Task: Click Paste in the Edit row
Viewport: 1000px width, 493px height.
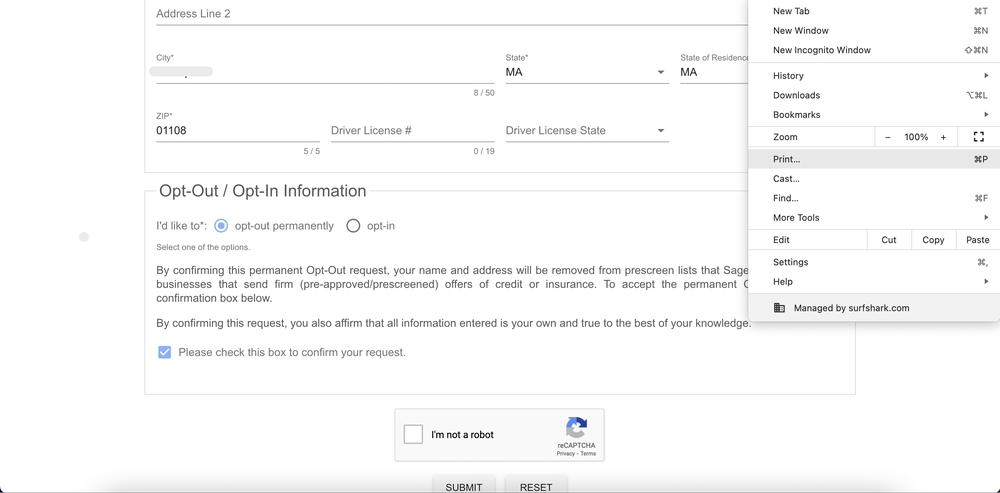Action: (978, 240)
